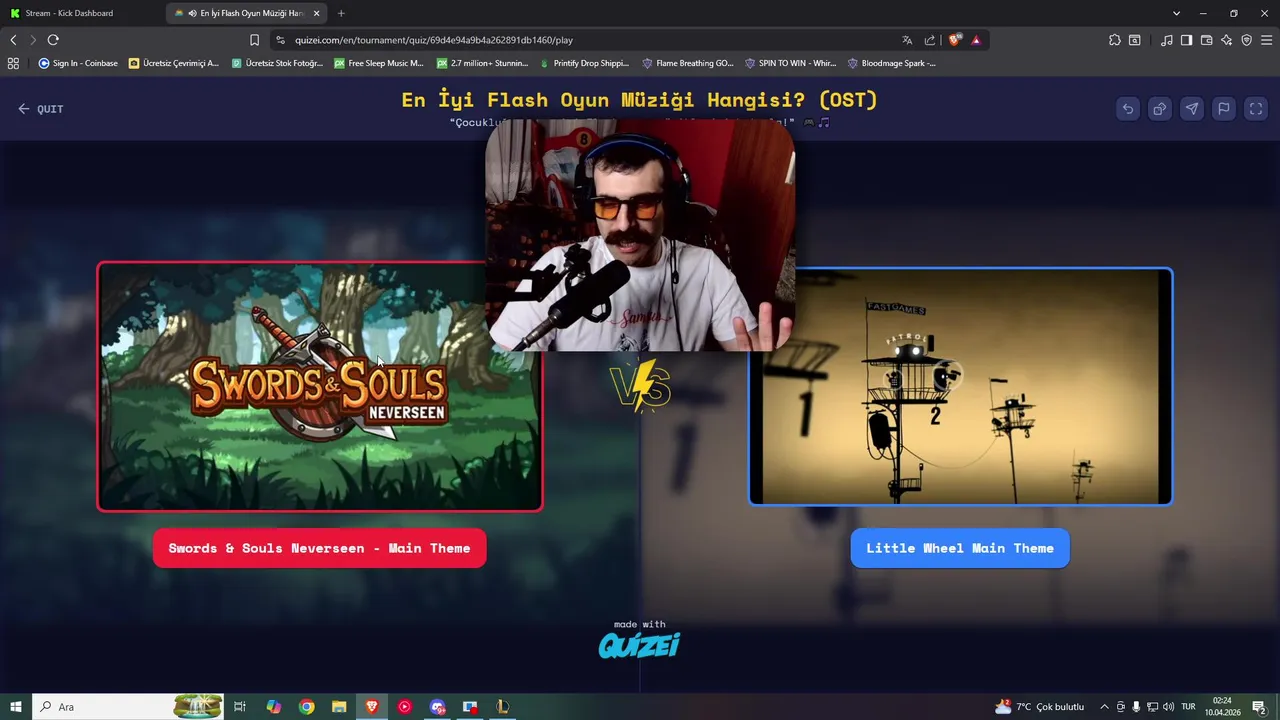Open browser extensions puzzle icon

pyautogui.click(x=1114, y=40)
